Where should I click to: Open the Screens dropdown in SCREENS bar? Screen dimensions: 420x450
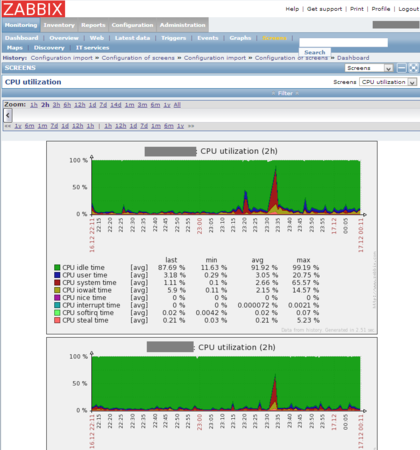[369, 68]
